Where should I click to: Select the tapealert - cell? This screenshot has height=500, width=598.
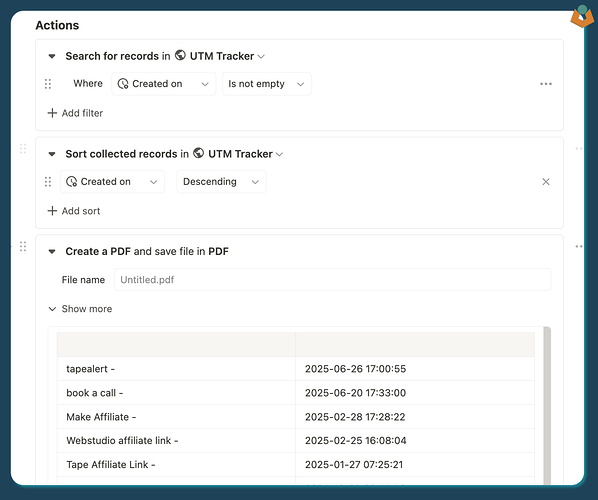(x=176, y=369)
